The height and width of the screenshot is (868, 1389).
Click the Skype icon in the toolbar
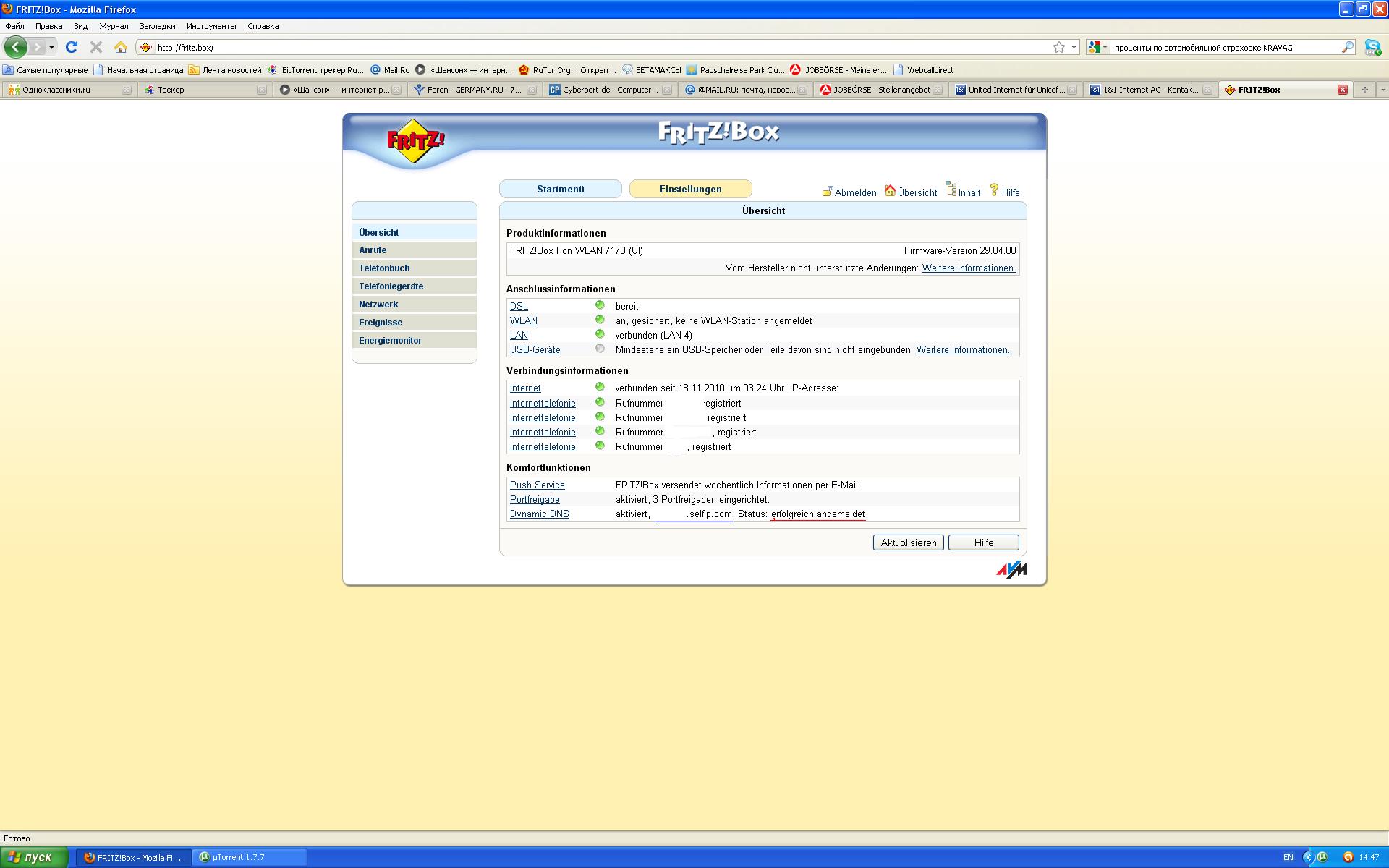[1372, 47]
